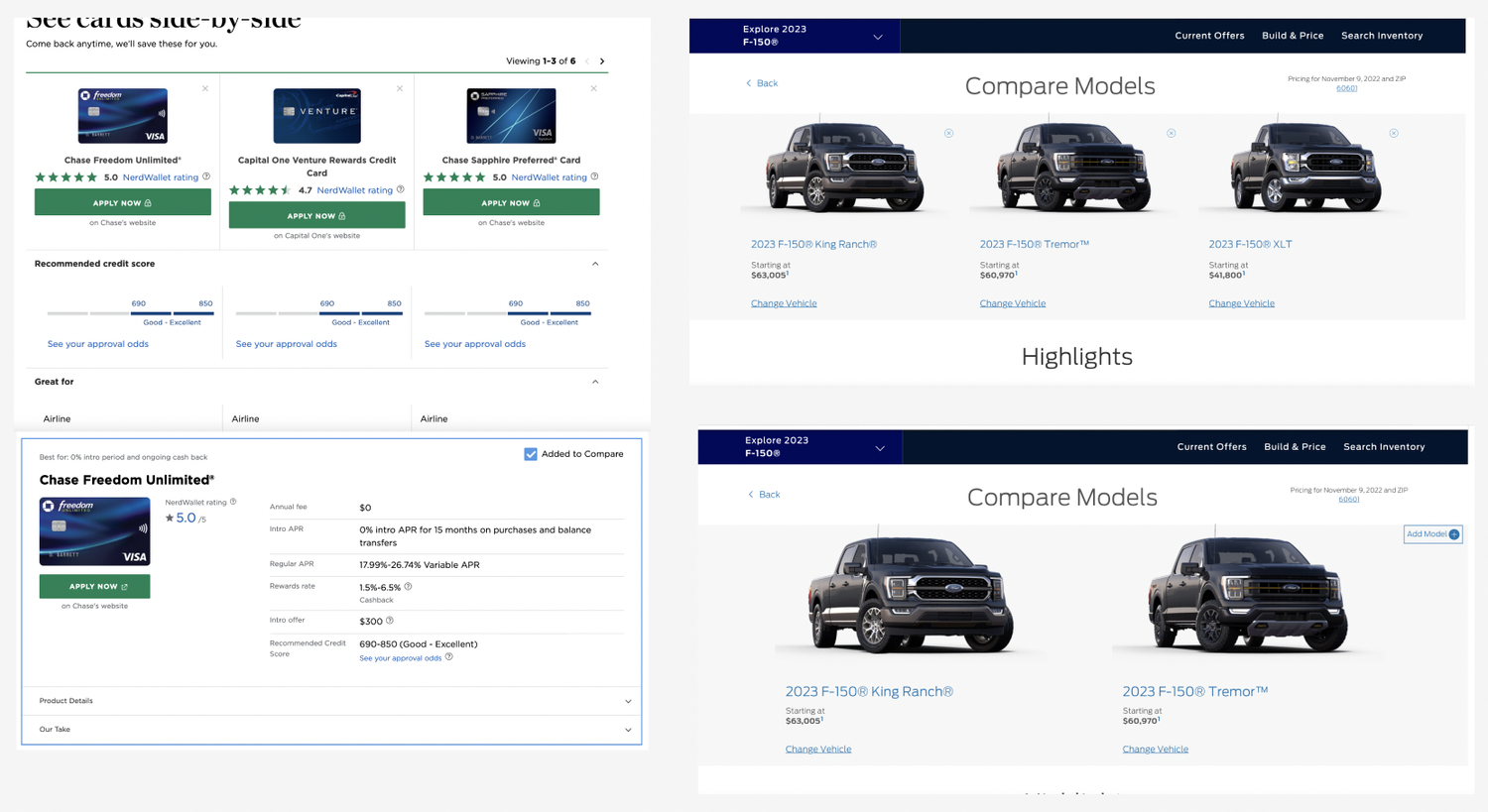Click ZIP code 60601 in bottom window
Screen dimensions: 1488x812
(1349, 500)
